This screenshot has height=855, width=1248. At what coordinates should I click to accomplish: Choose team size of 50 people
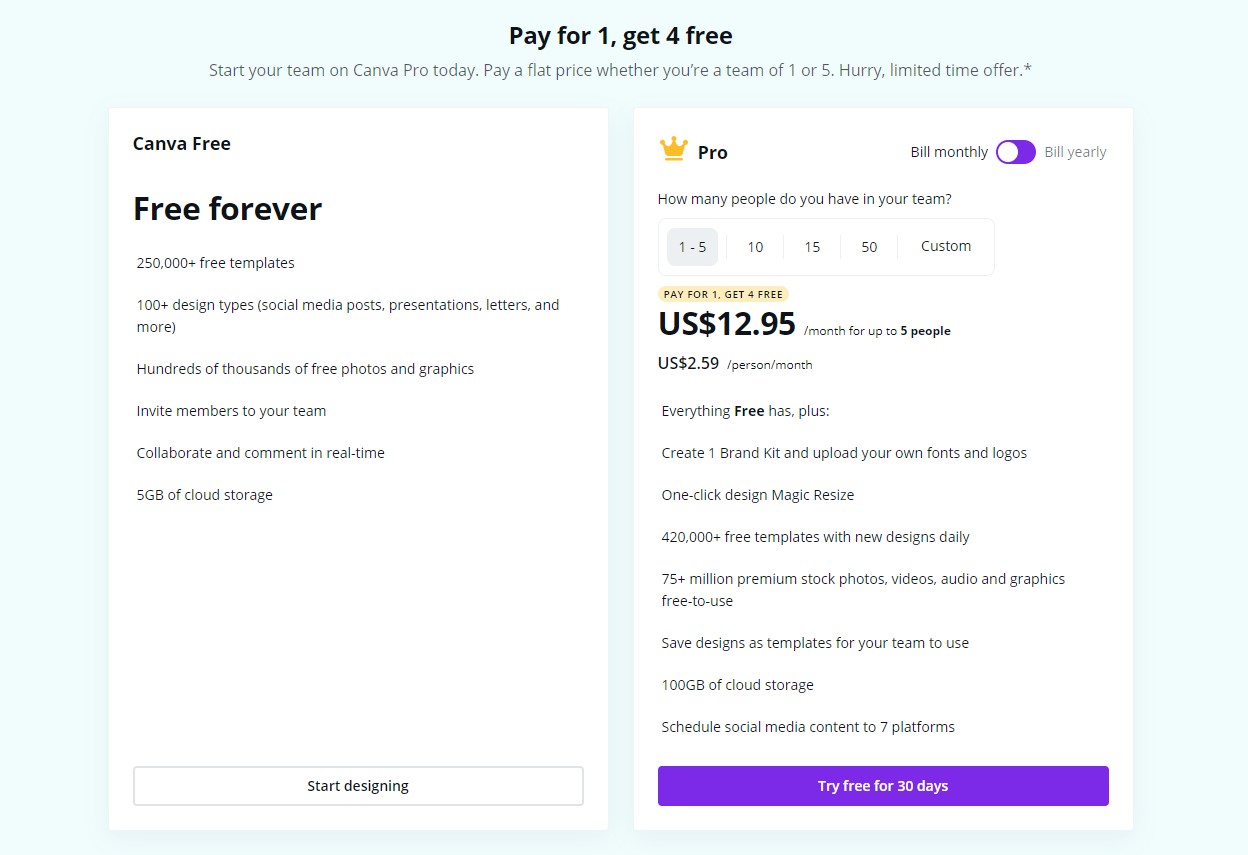point(869,247)
